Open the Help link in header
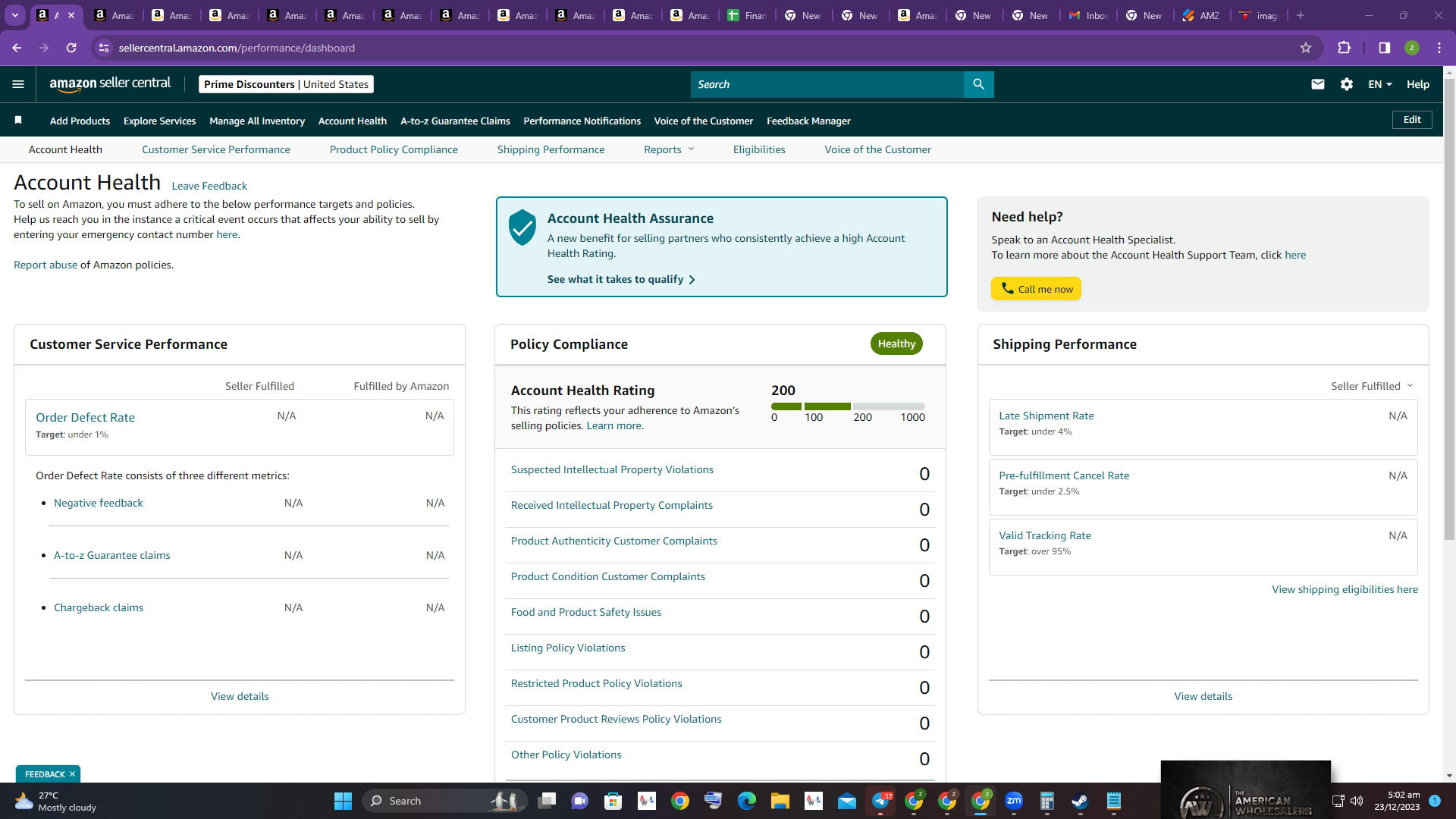The width and height of the screenshot is (1456, 819). (1418, 84)
